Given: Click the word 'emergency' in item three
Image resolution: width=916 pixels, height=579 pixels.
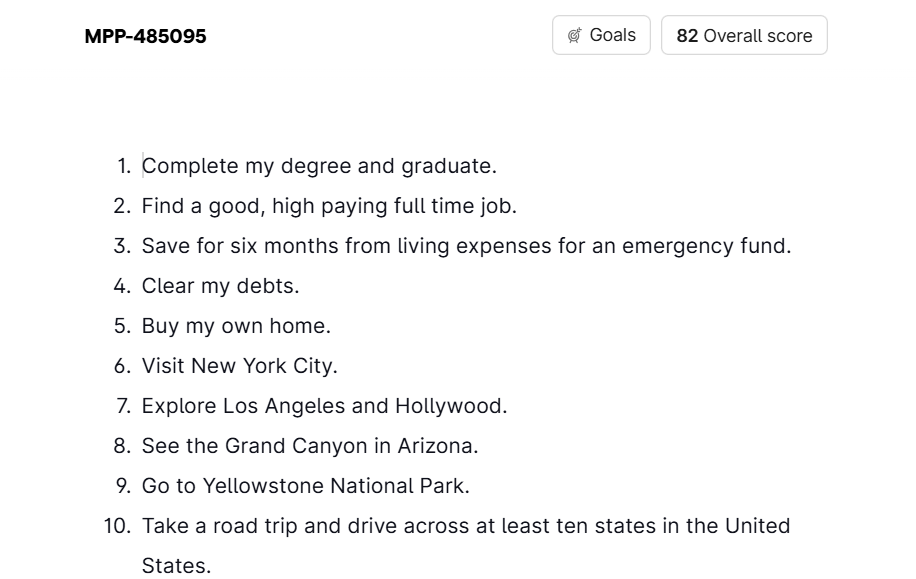Looking at the screenshot, I should pyautogui.click(x=678, y=246).
